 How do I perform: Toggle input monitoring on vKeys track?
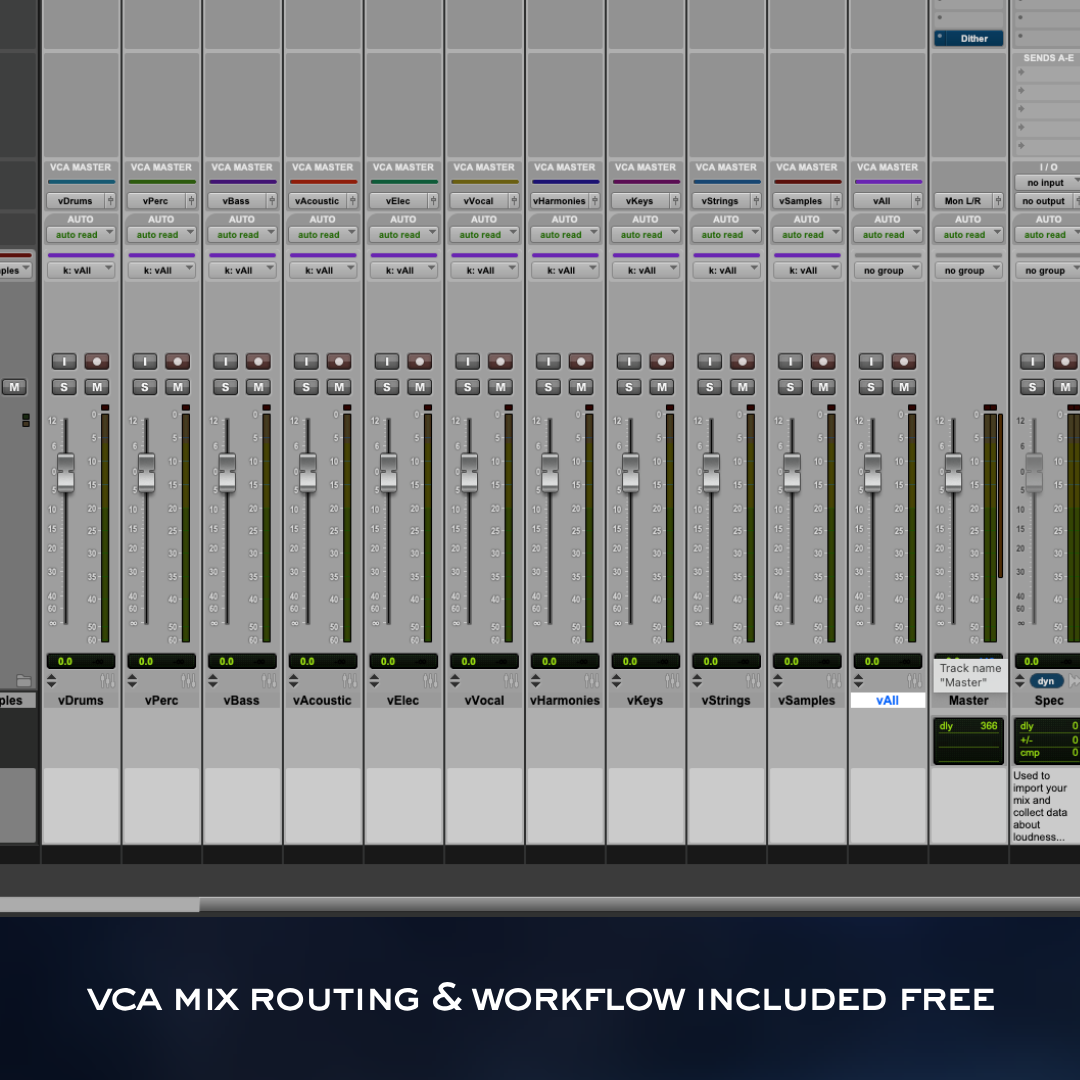[629, 362]
